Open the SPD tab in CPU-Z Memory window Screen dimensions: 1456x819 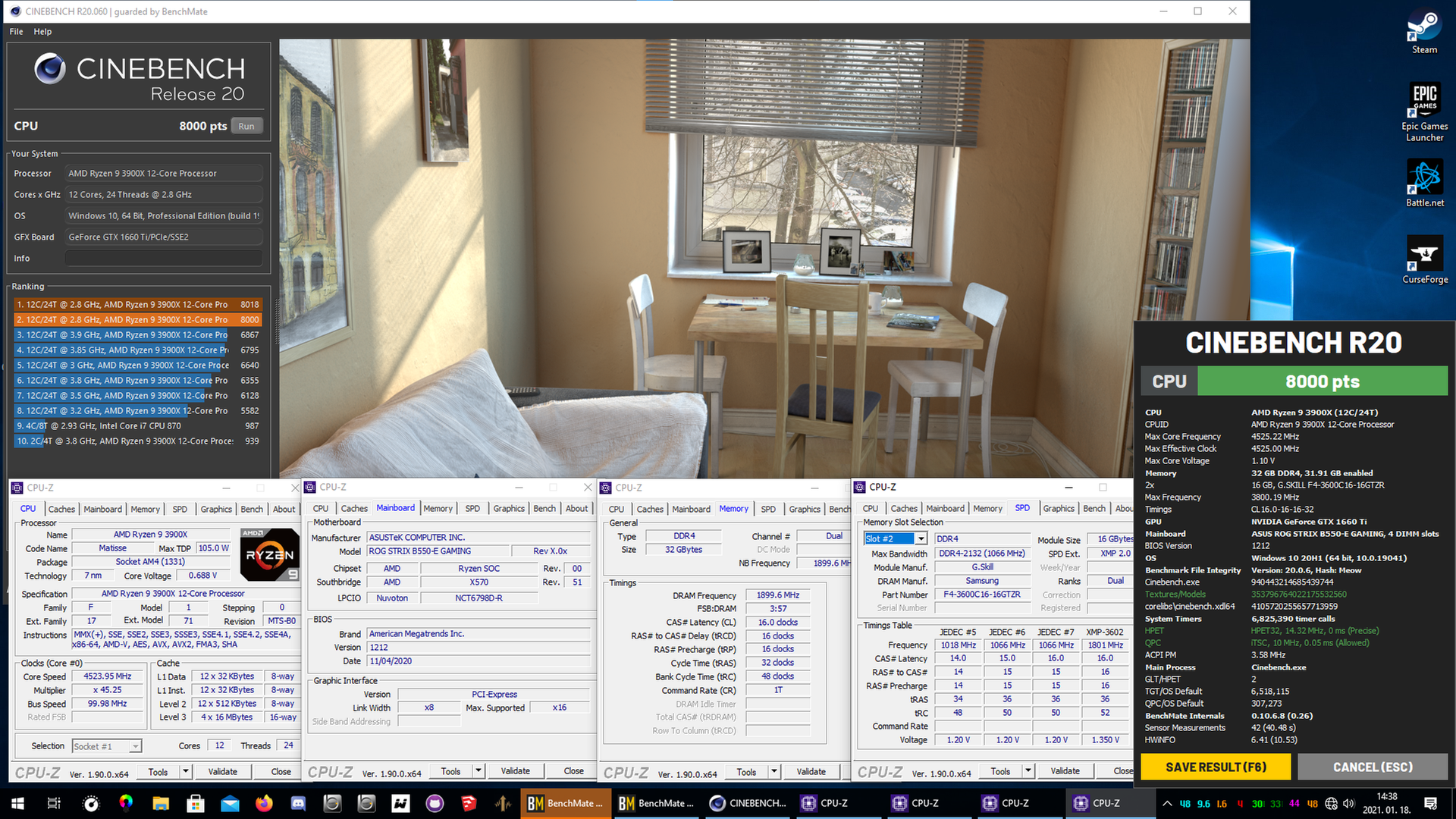point(768,509)
